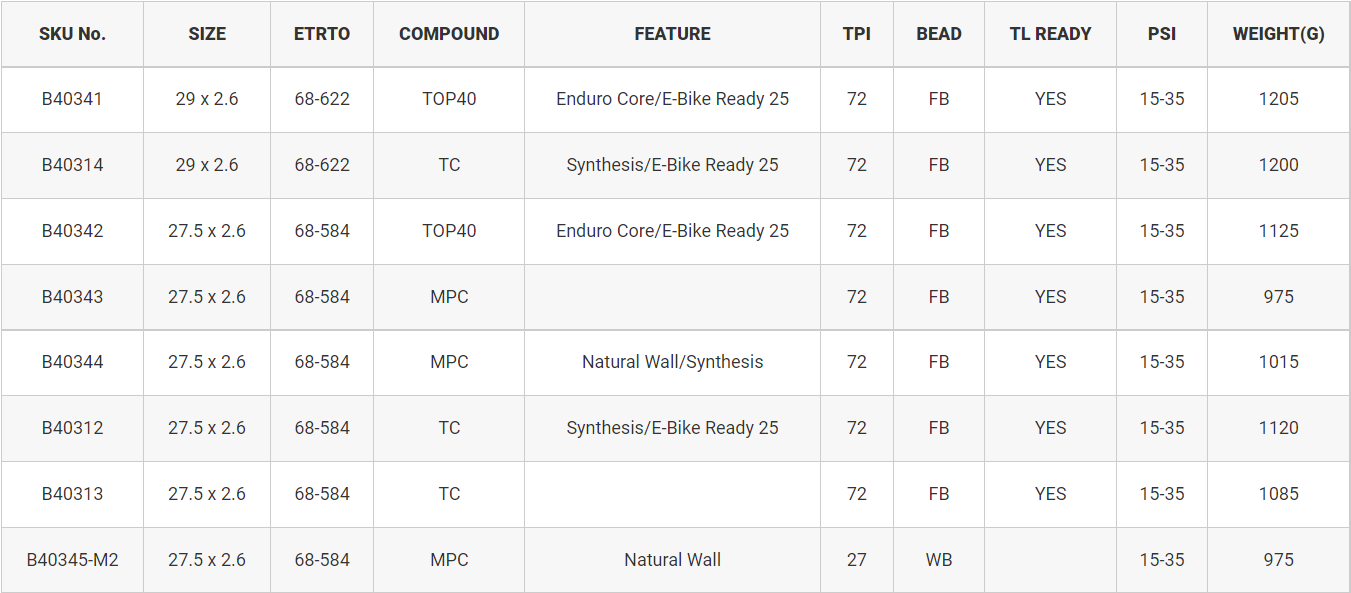Click the FEATURE column header

[x=672, y=34]
